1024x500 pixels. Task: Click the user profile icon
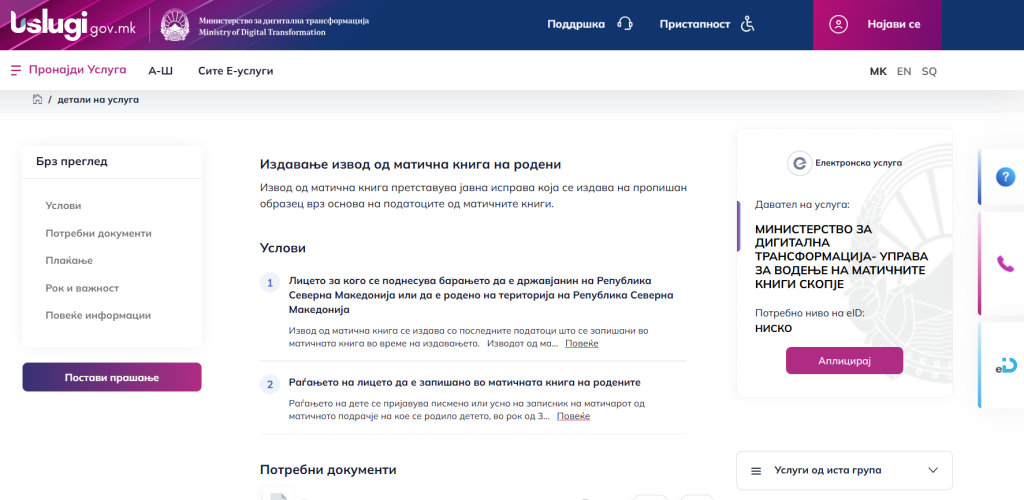click(x=838, y=24)
